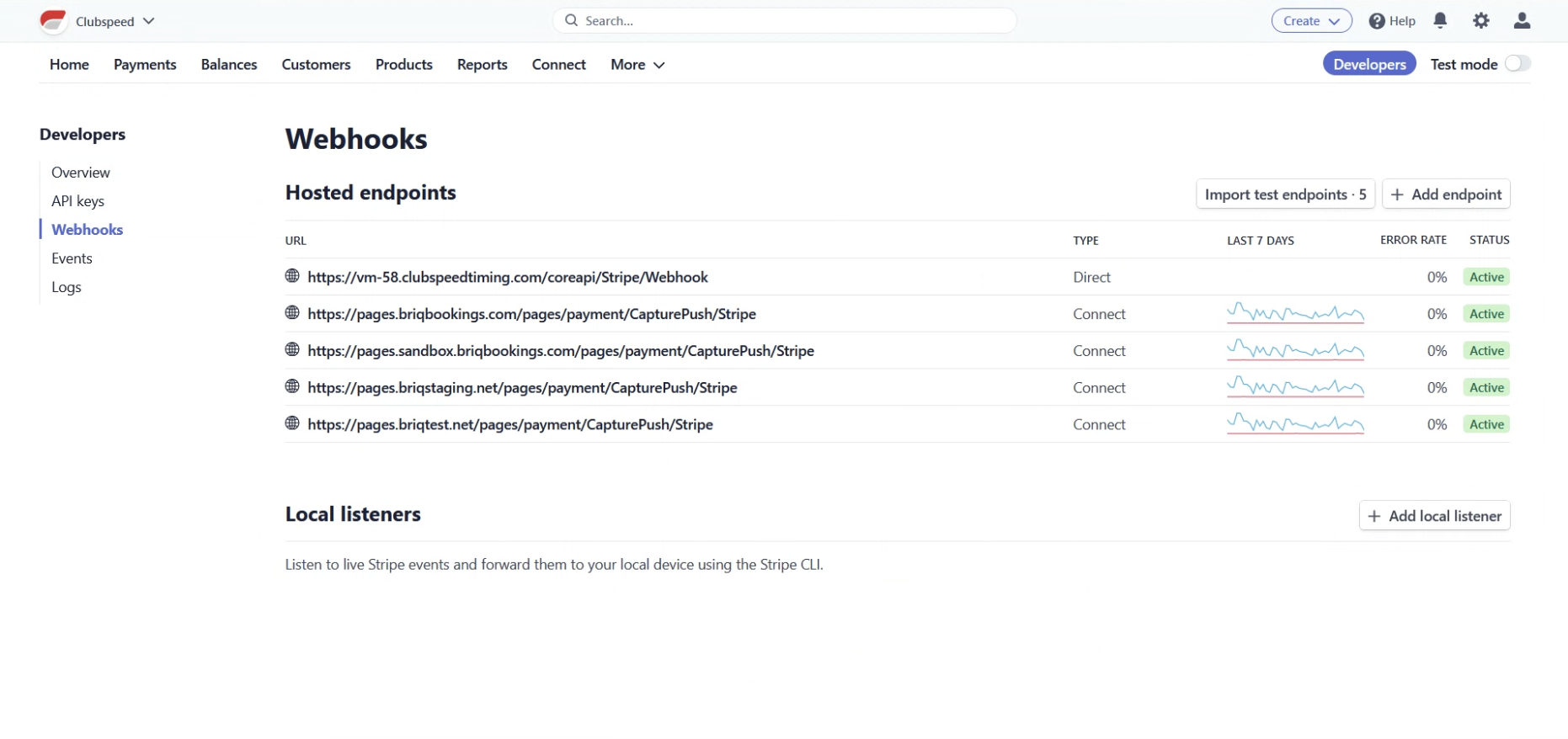Click Active badge on pages.briqstaging.net row
Screen dimensions: 1568x739
click(x=1486, y=388)
